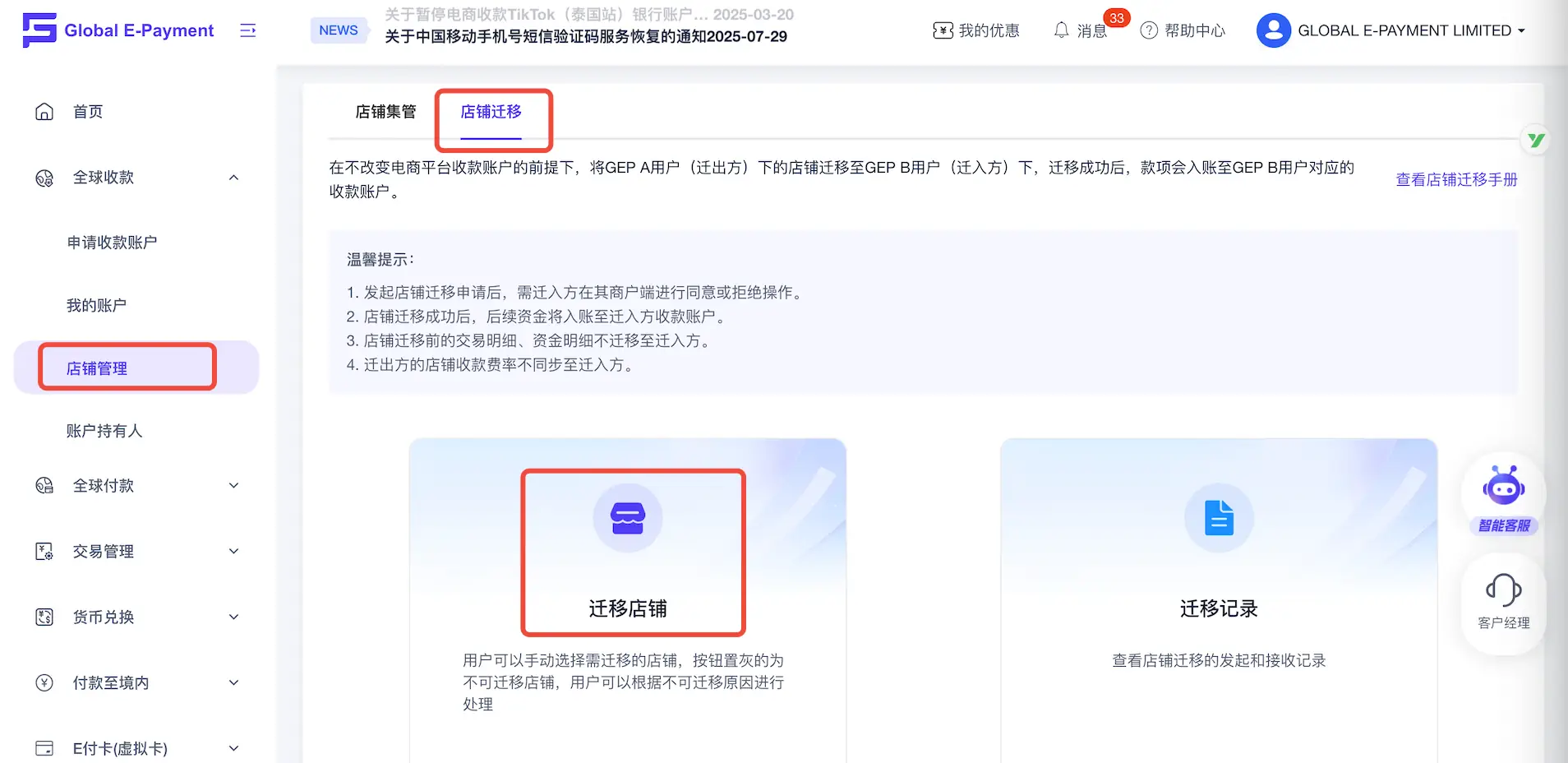Click the 帮助中心 question mark icon
The width and height of the screenshot is (1568, 763).
tap(1149, 30)
